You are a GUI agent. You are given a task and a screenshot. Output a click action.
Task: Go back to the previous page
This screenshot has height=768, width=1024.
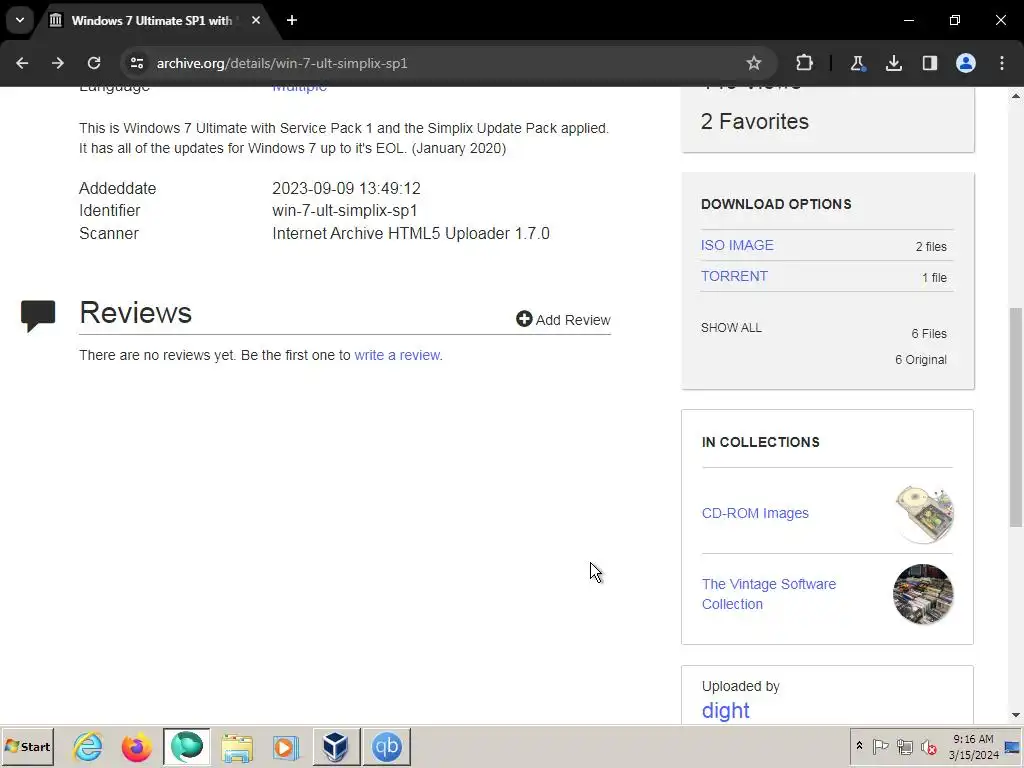coord(22,63)
